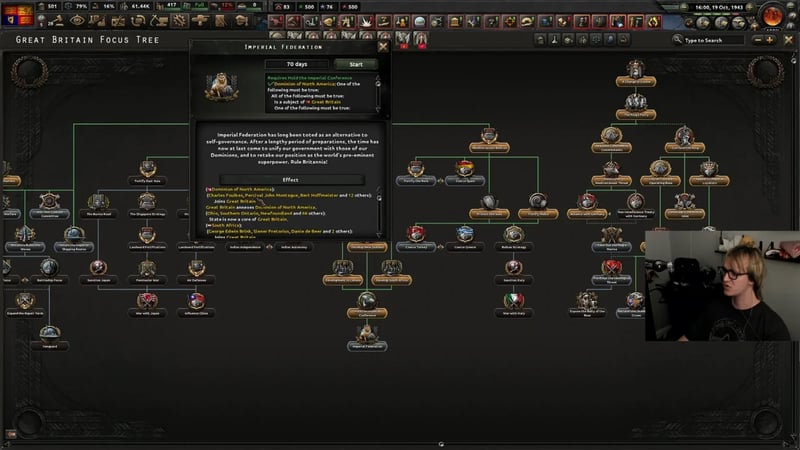This screenshot has height=450, width=800.
Task: Open the Production gear icon
Action: point(179,21)
